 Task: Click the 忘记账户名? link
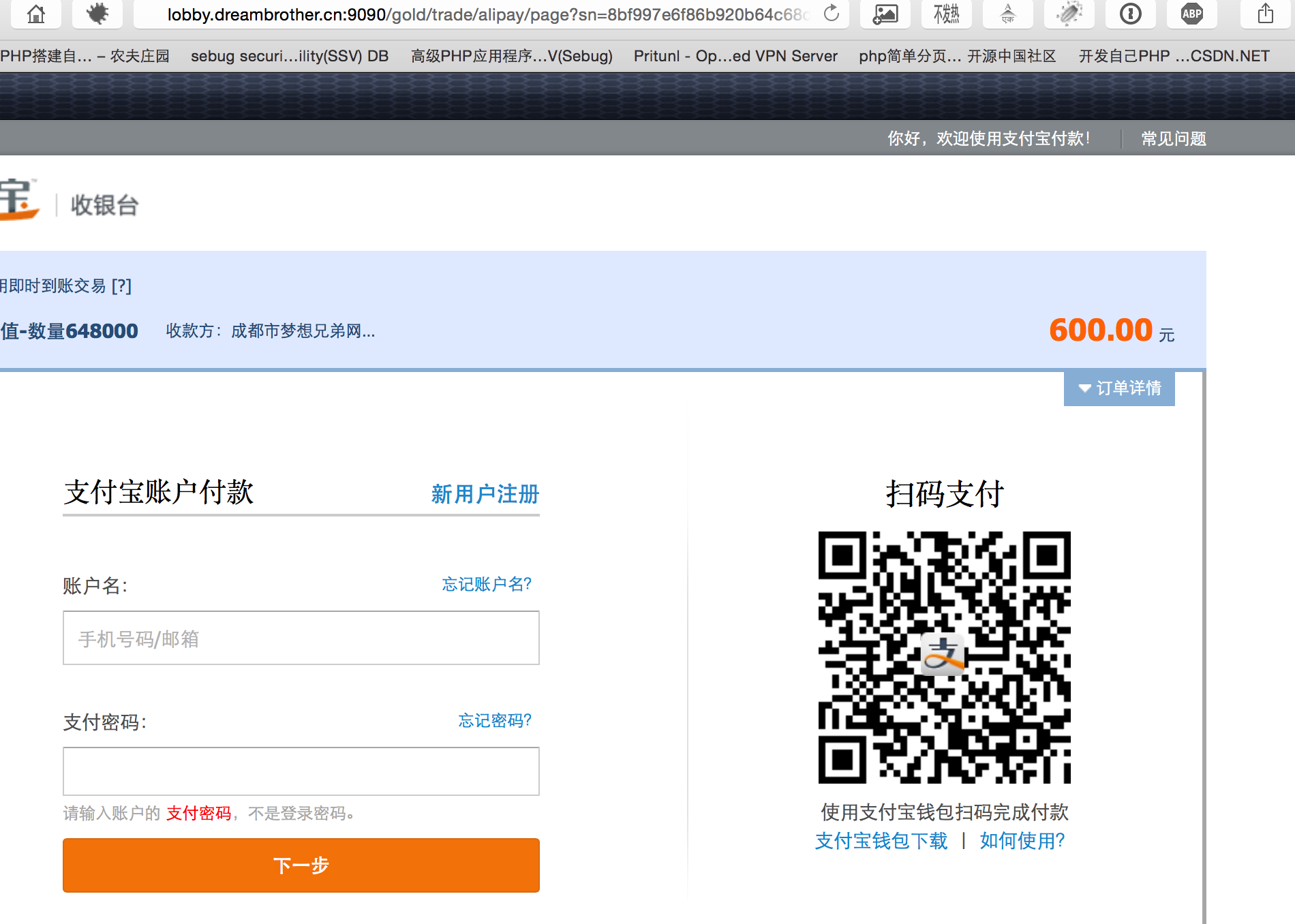tap(487, 584)
